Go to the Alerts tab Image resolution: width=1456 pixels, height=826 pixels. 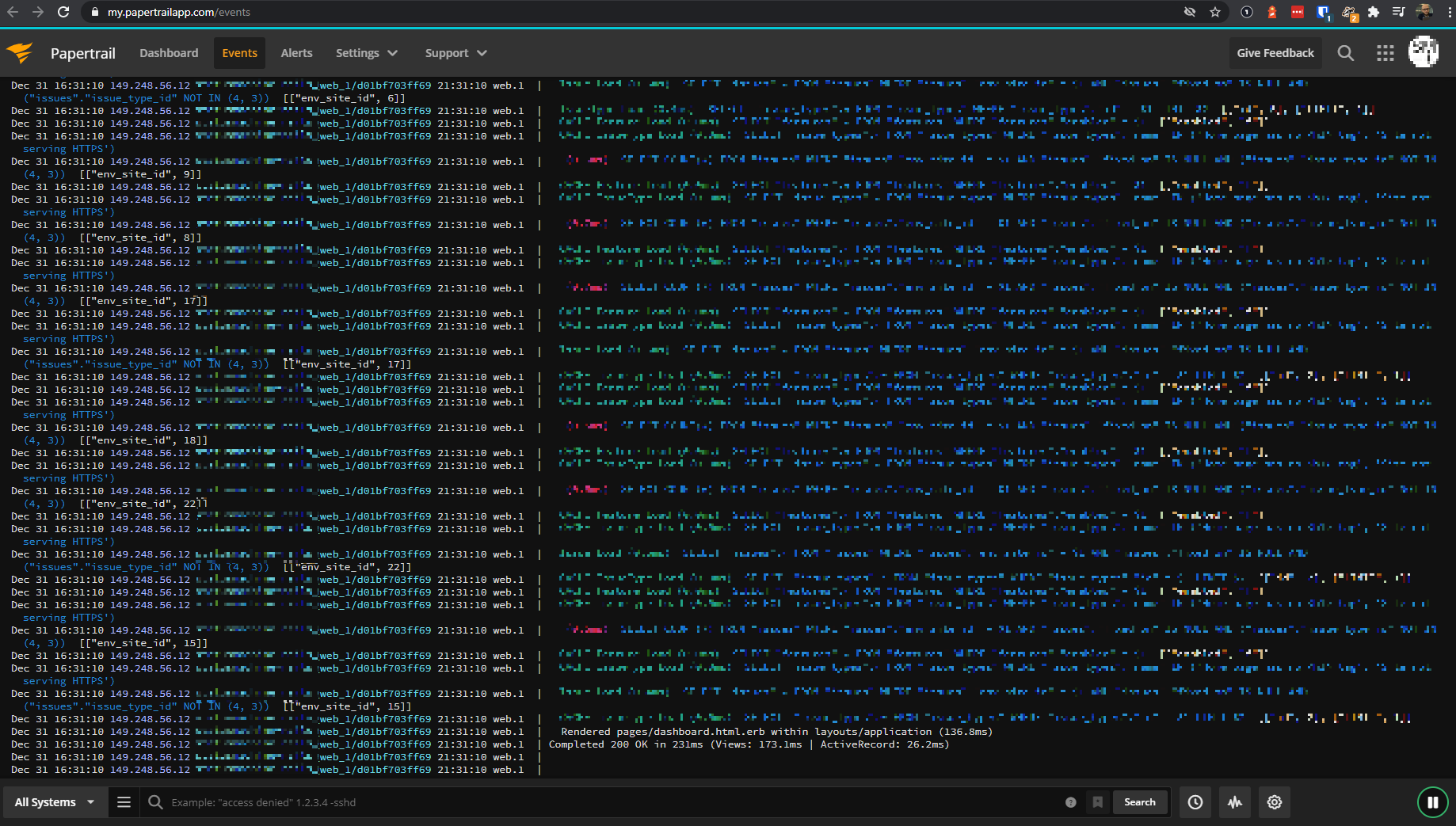(296, 53)
